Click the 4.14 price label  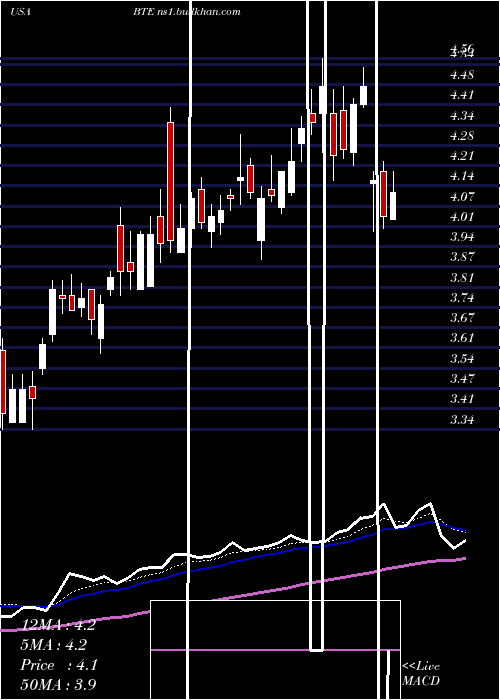coord(462,176)
